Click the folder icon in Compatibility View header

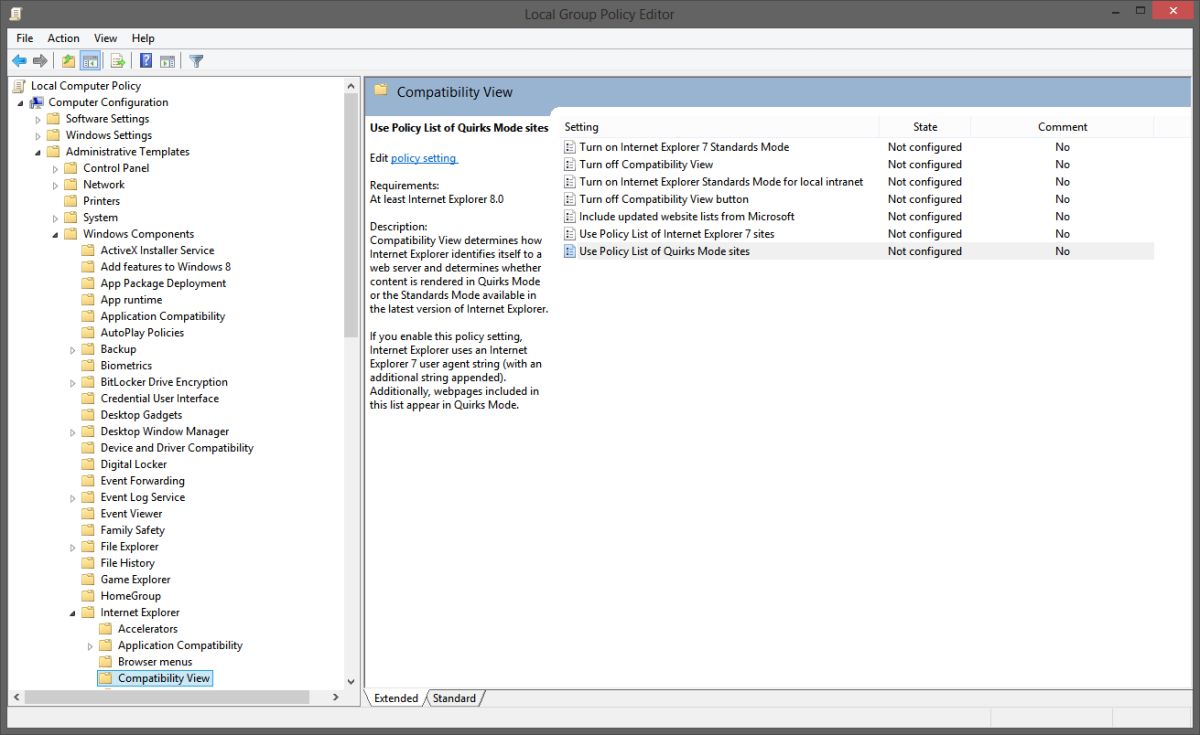380,90
